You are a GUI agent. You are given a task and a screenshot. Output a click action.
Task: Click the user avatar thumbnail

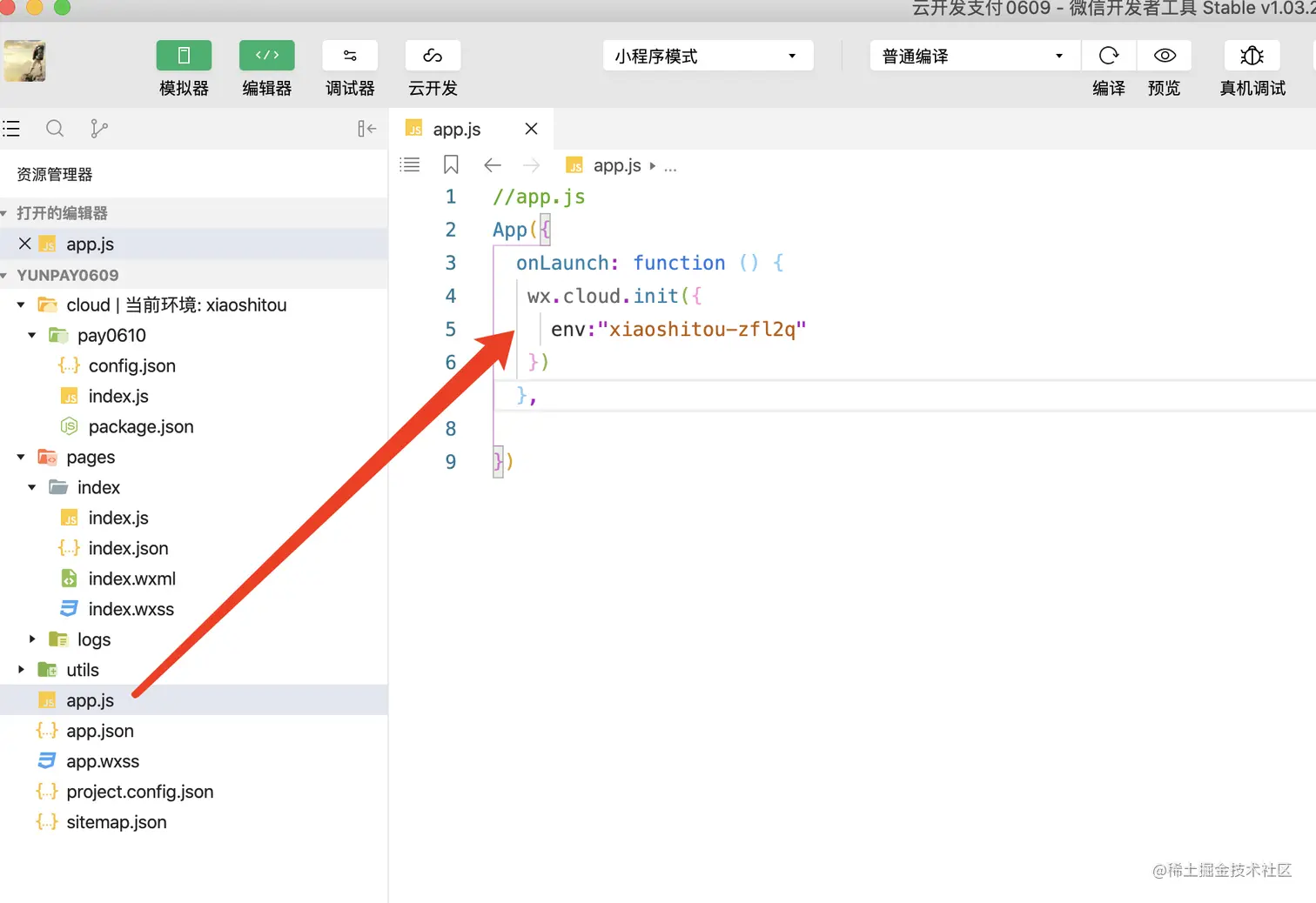click(x=24, y=61)
